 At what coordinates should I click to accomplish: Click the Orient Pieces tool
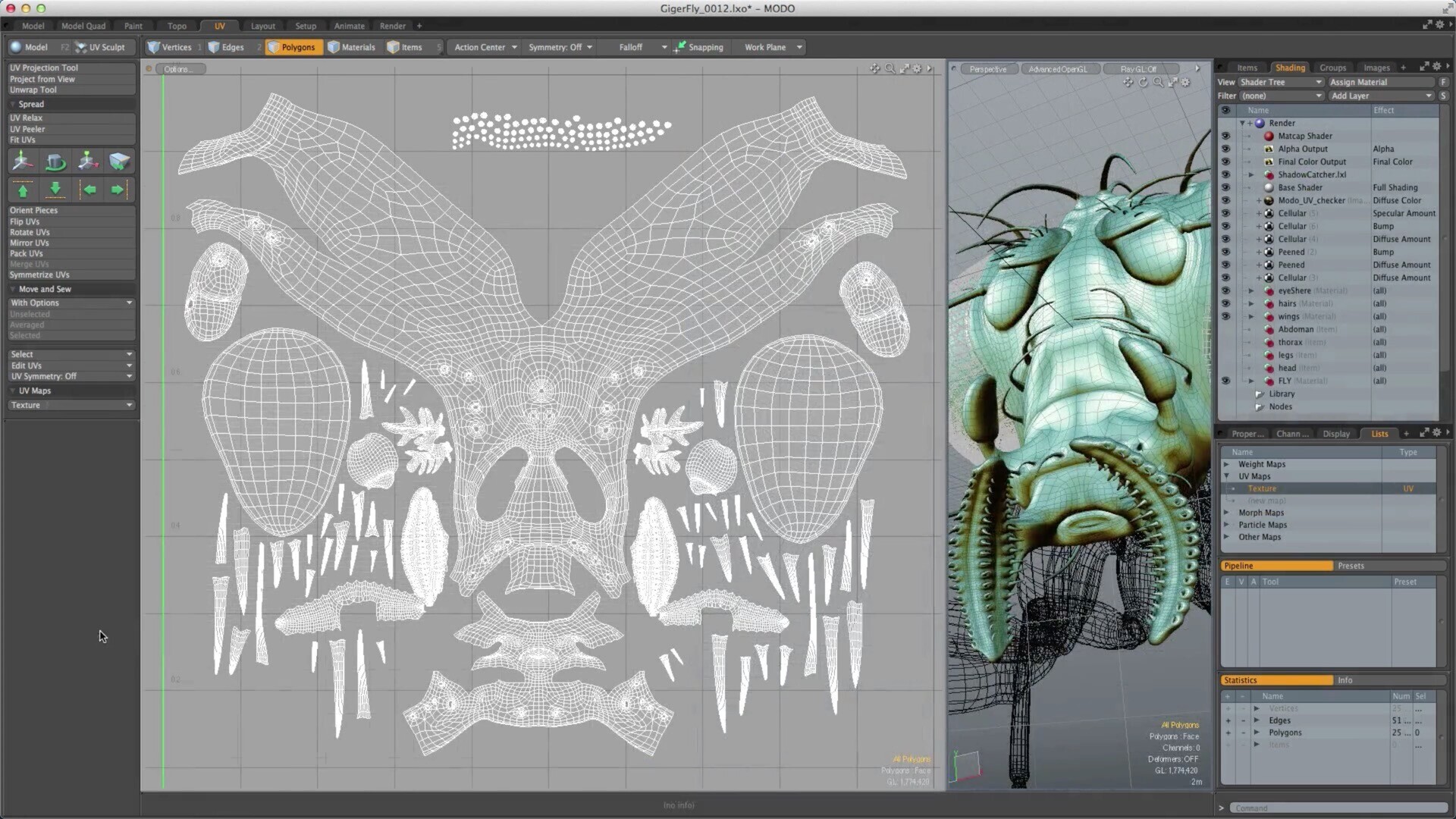33,210
